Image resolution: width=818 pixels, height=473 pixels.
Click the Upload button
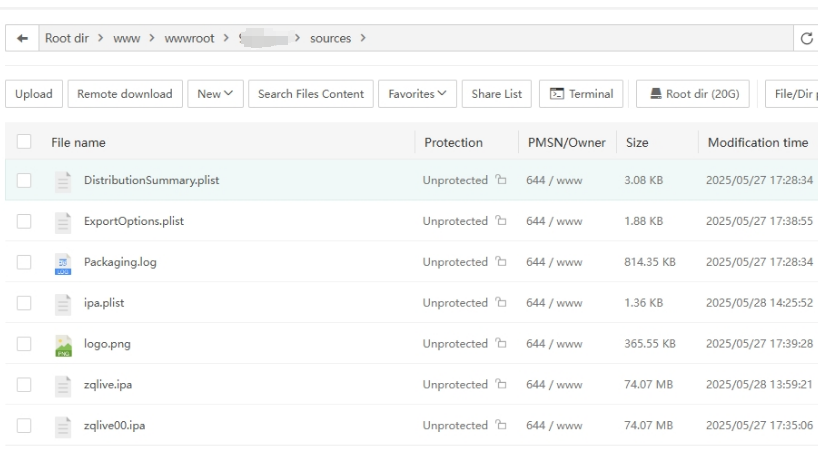coord(34,94)
